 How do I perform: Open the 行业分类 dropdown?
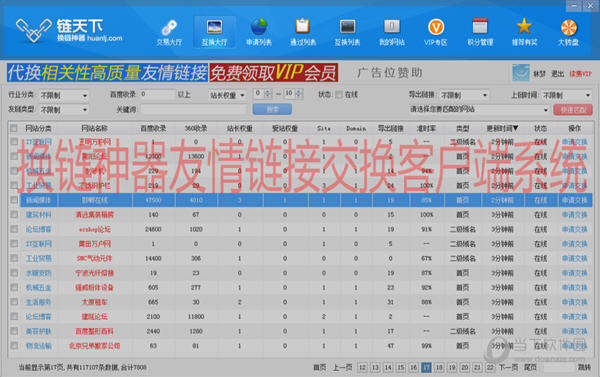64,95
